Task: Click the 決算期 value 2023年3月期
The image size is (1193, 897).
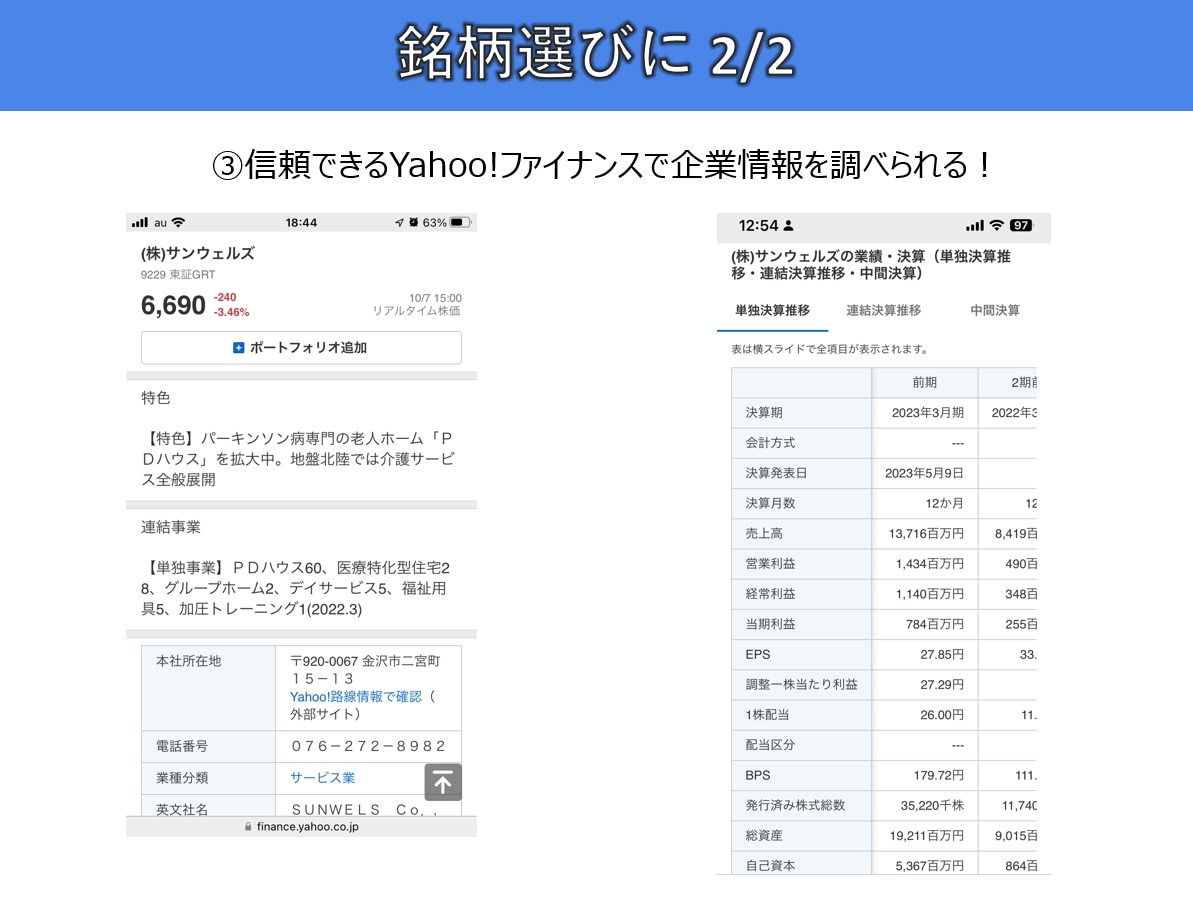Action: tap(927, 412)
